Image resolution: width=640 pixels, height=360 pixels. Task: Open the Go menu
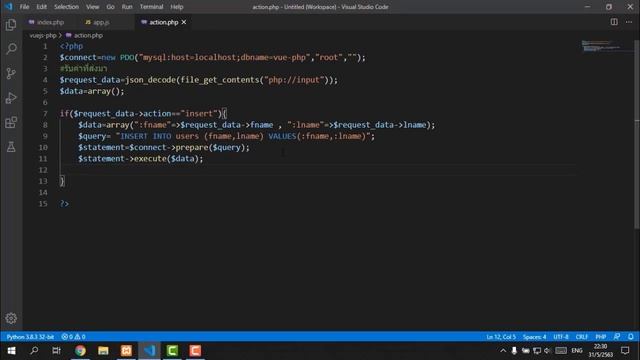110,7
